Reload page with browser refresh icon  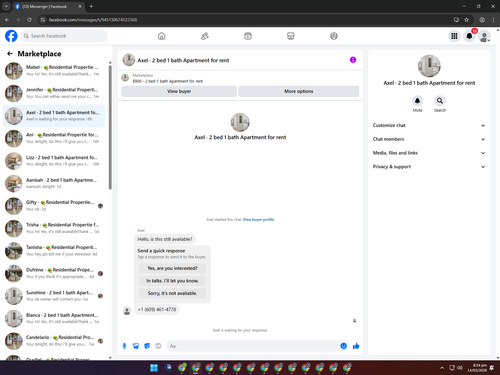click(29, 20)
